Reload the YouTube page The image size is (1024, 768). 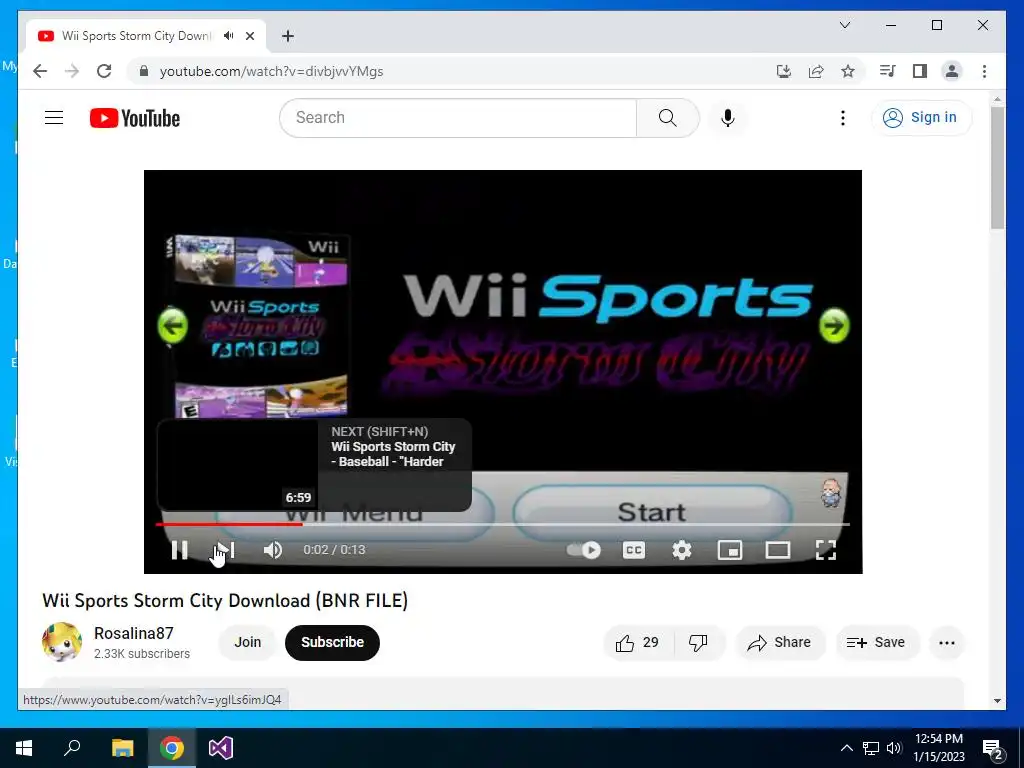104,71
